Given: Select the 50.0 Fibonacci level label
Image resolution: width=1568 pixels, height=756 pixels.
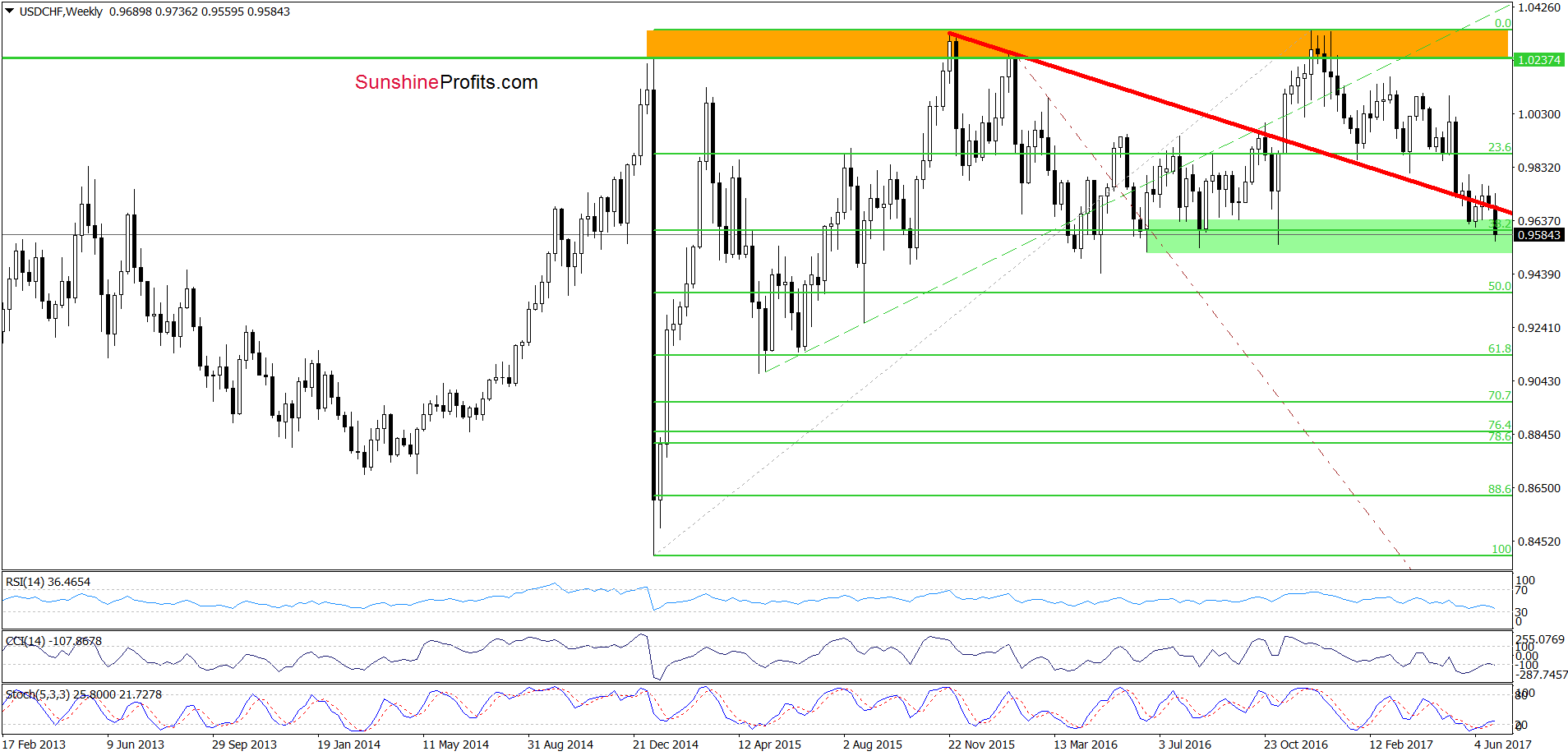Looking at the screenshot, I should pyautogui.click(x=1499, y=286).
